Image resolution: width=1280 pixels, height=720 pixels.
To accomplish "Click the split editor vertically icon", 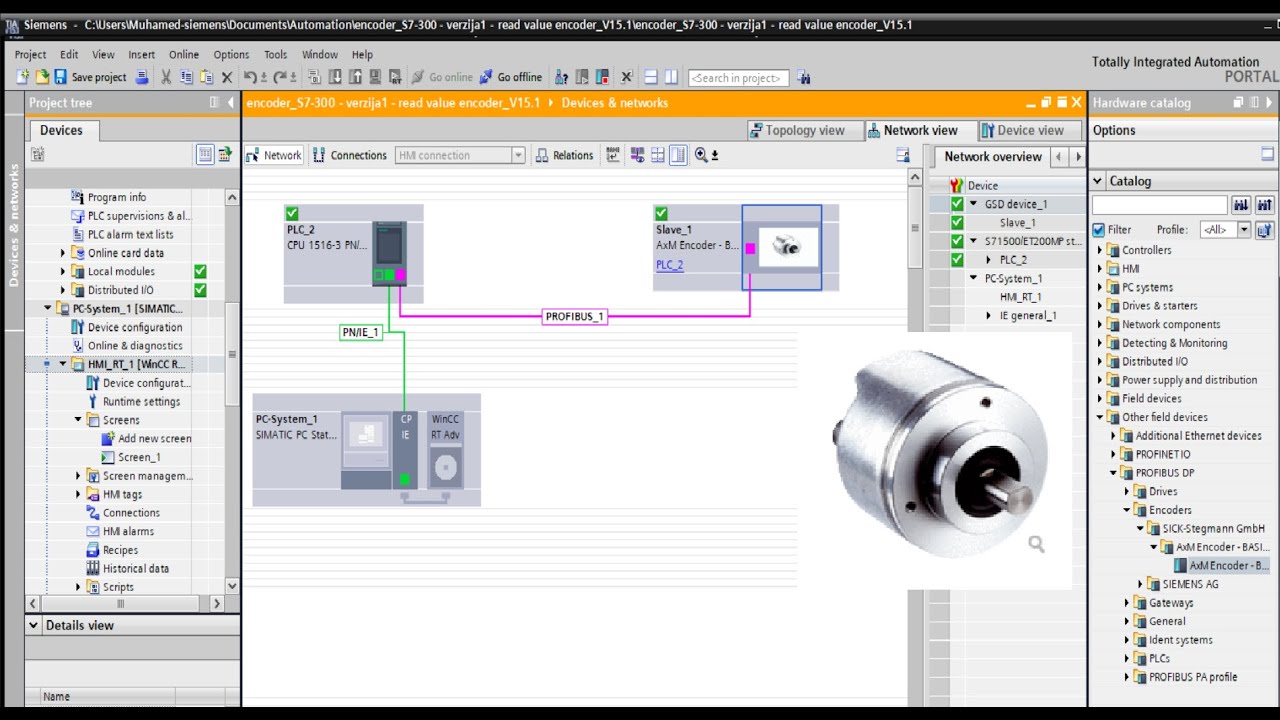I will [671, 77].
